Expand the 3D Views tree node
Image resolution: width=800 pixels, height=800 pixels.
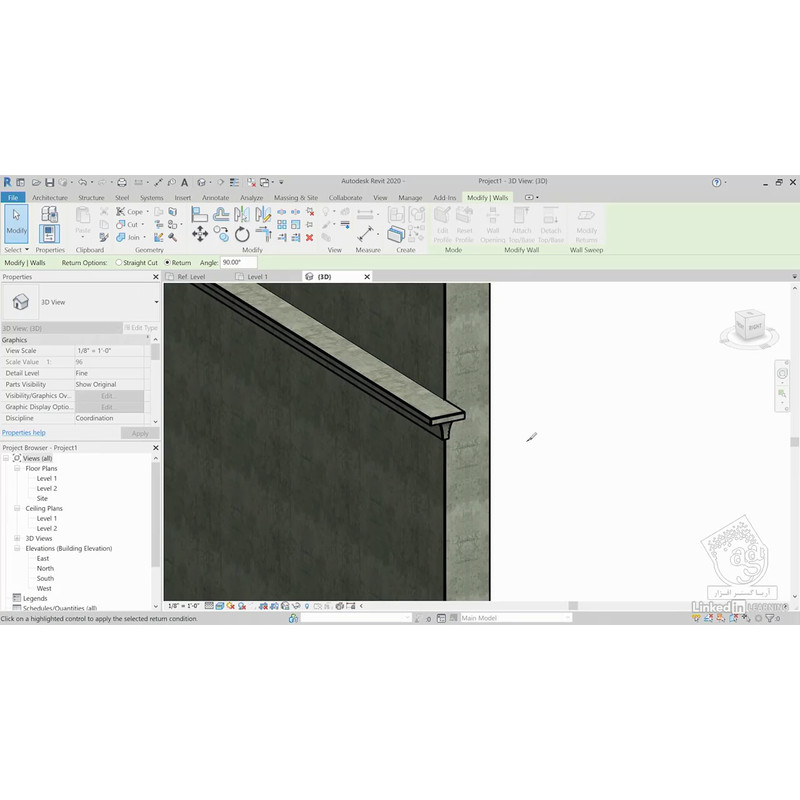(18, 538)
